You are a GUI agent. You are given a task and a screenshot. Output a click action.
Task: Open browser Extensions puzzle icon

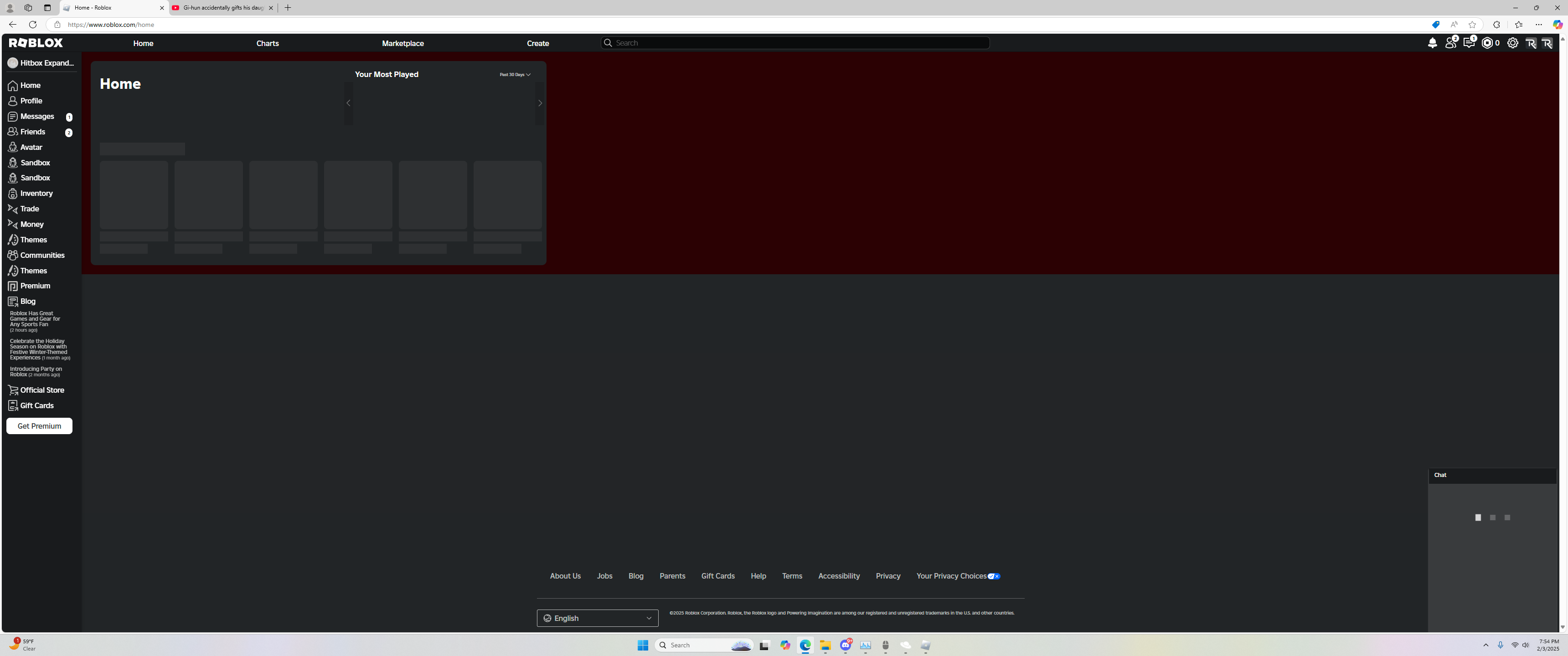click(1496, 25)
